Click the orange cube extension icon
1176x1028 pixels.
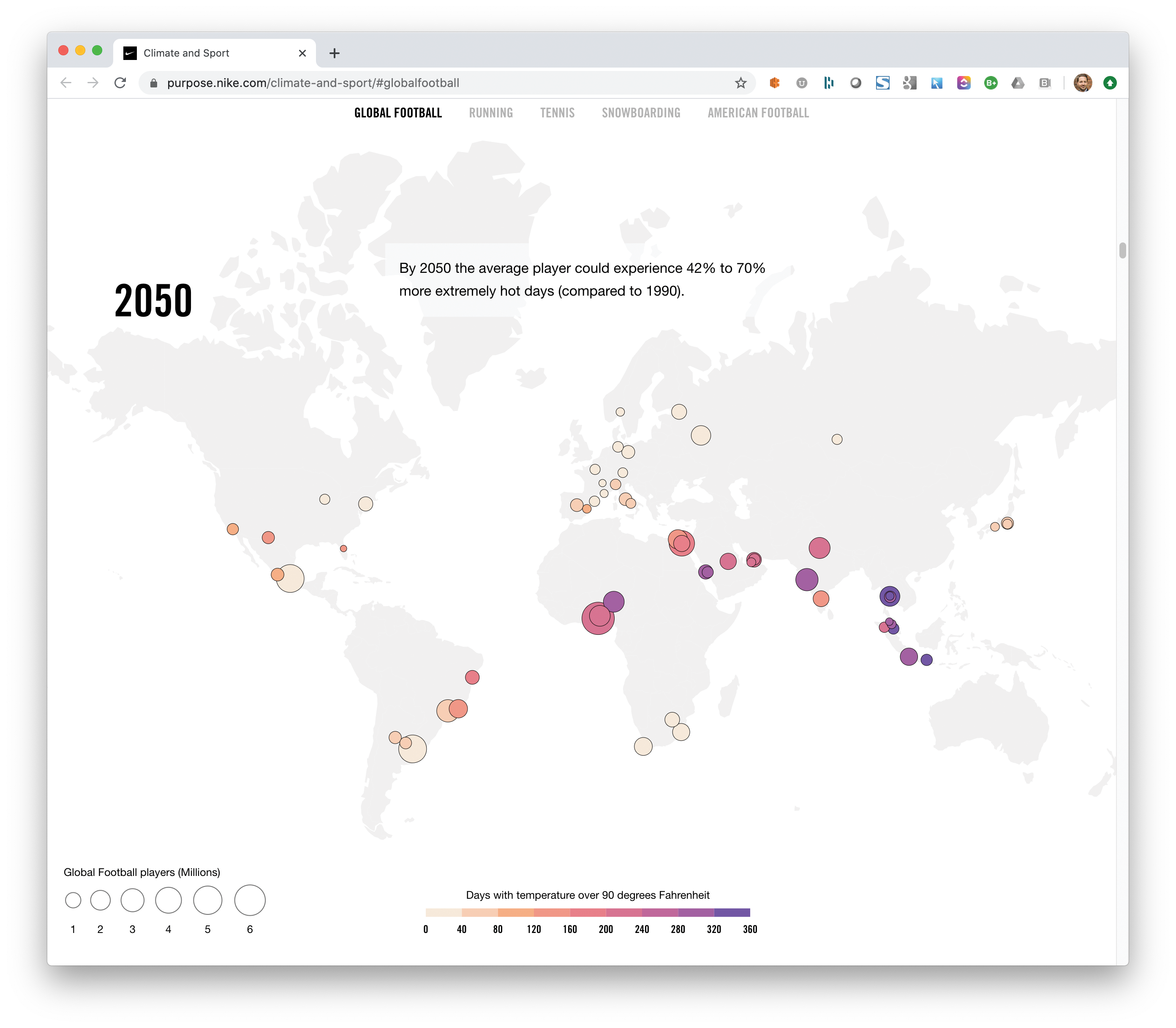(774, 83)
